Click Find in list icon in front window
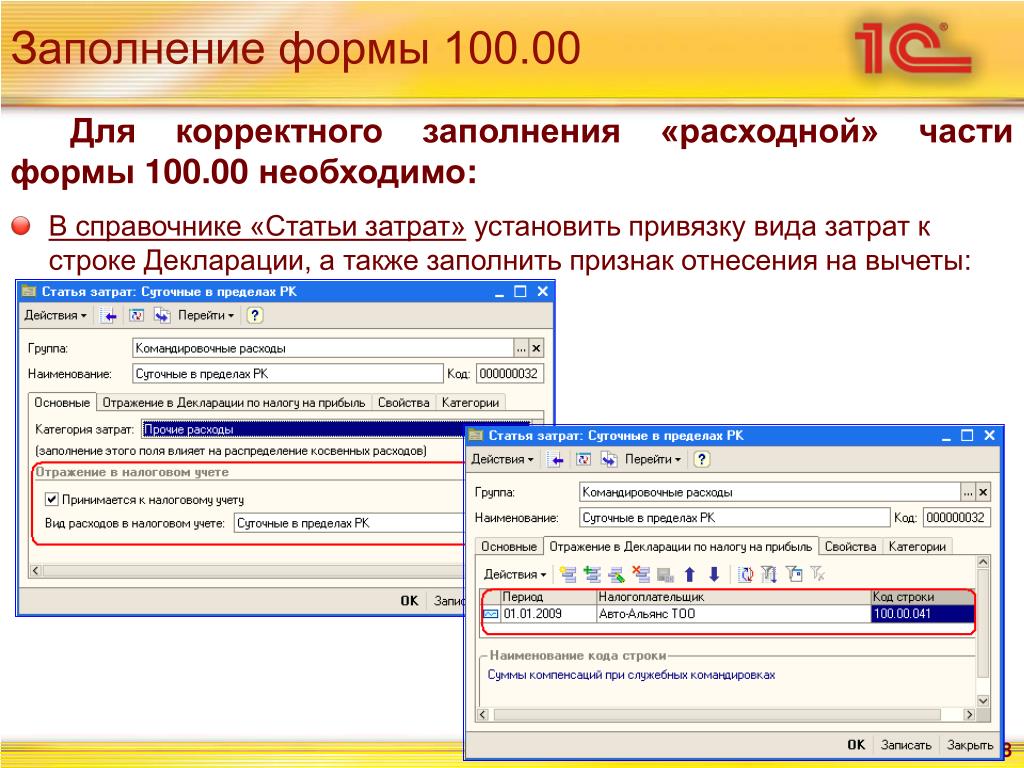 (556, 460)
